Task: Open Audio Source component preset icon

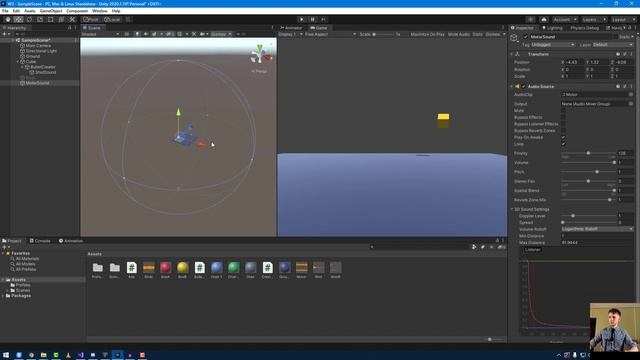Action: (x=624, y=87)
